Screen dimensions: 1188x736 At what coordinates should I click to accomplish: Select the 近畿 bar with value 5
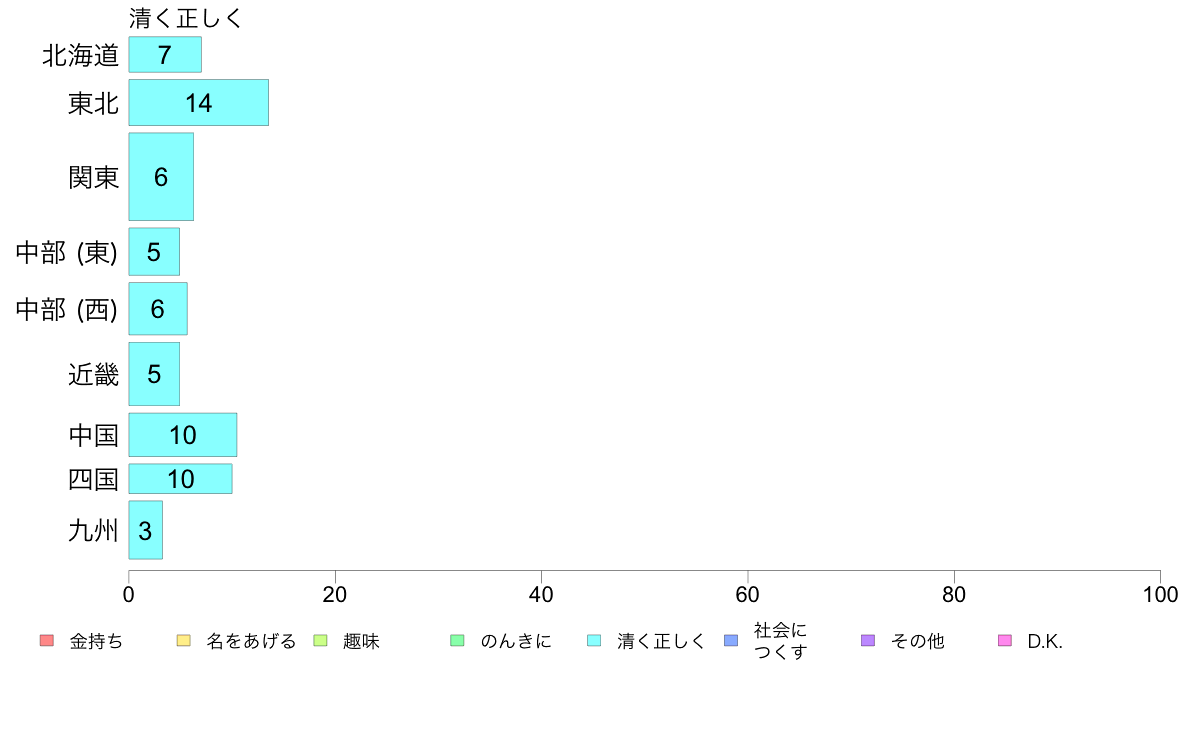(154, 374)
